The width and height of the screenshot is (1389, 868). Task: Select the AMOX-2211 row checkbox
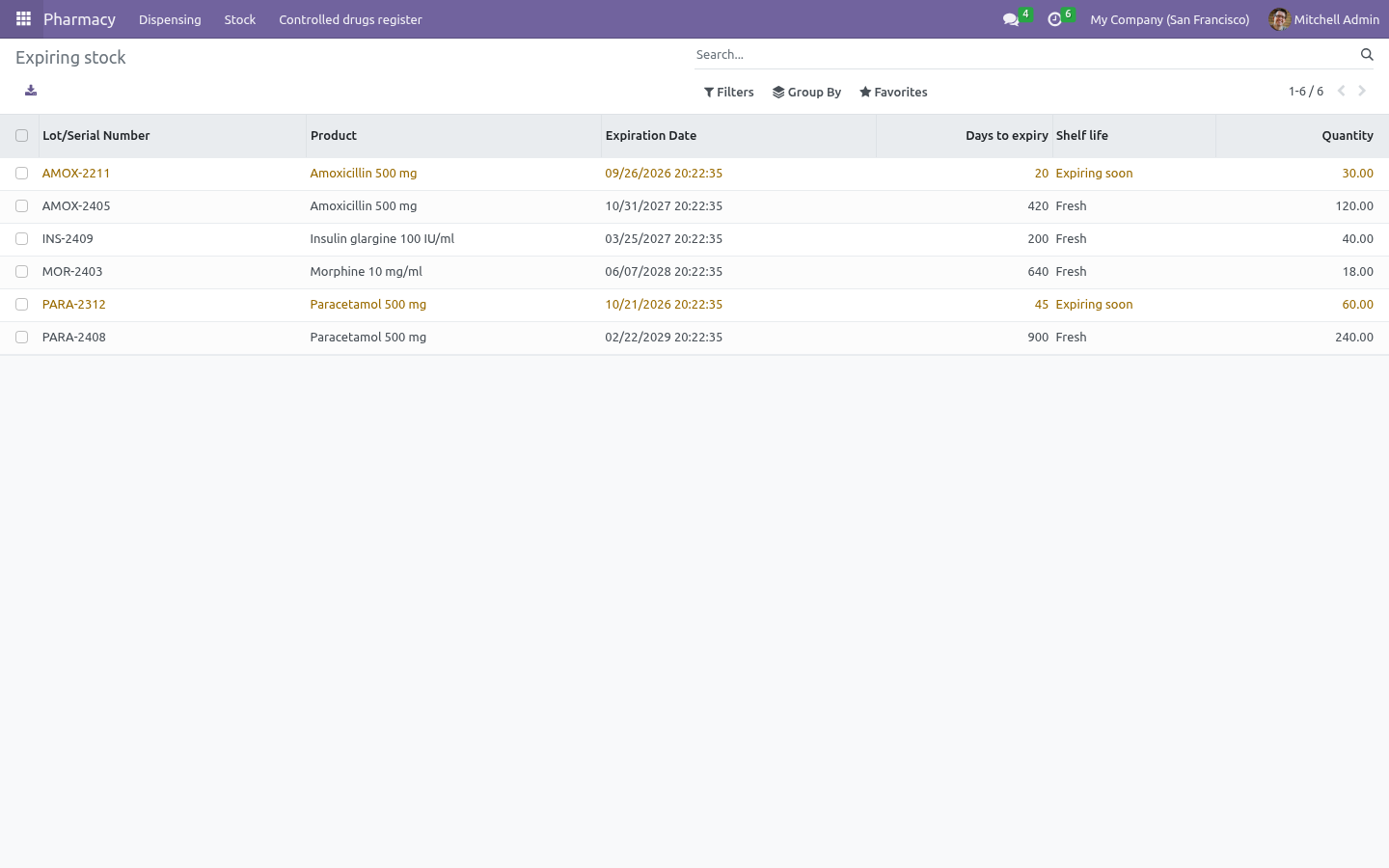21,174
